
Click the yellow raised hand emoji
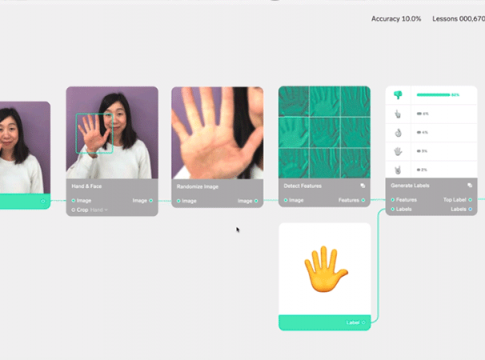[x=326, y=269]
